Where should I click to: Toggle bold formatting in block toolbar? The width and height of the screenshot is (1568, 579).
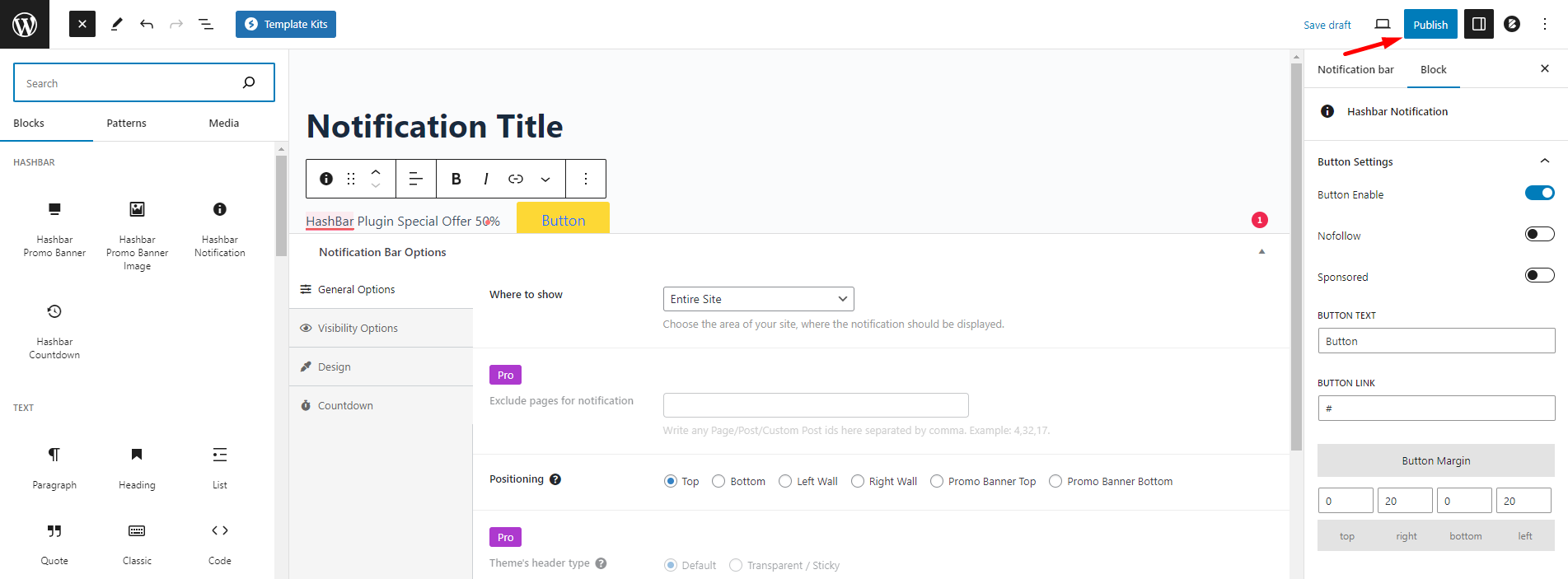pyautogui.click(x=456, y=179)
